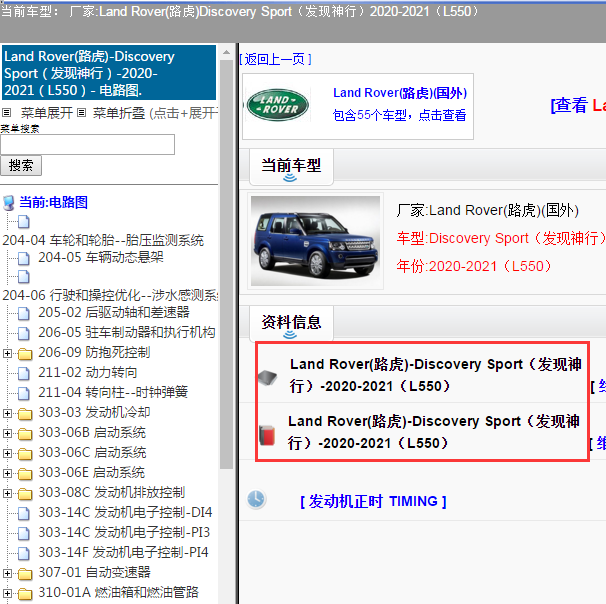Image resolution: width=606 pixels, height=604 pixels.
Task: Select the 当前车型 tab
Action: (x=291, y=166)
